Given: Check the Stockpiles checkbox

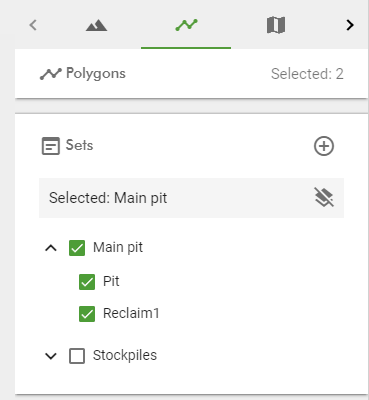Looking at the screenshot, I should pyautogui.click(x=77, y=356).
